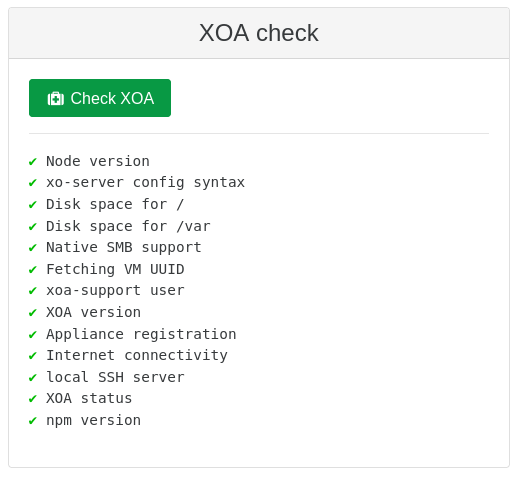Click the checkmark beside Node version
The image size is (520, 477).
(x=33, y=162)
